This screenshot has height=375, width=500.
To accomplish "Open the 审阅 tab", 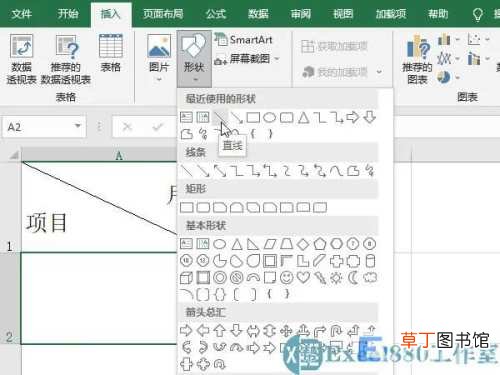I will pyautogui.click(x=301, y=14).
